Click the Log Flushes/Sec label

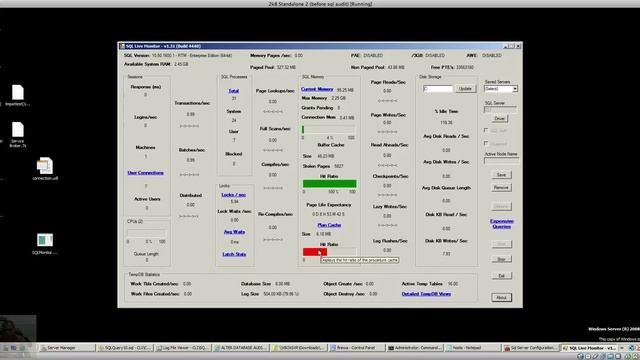pos(390,241)
